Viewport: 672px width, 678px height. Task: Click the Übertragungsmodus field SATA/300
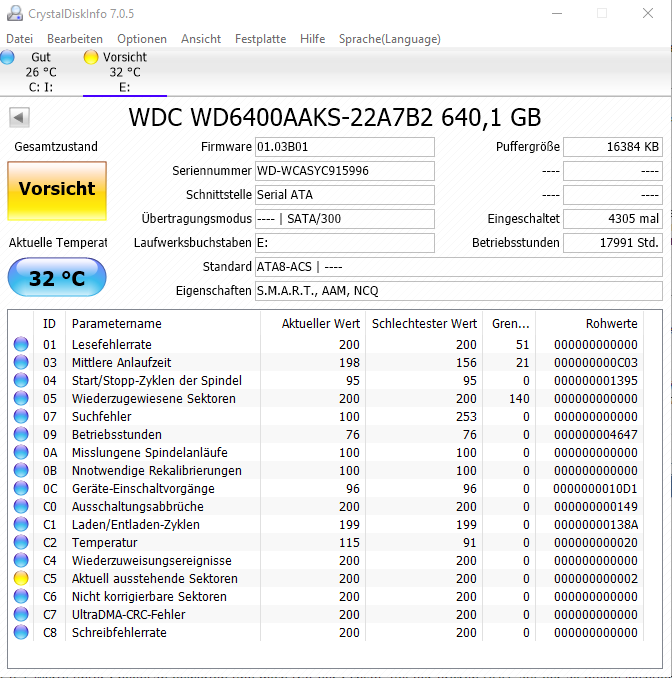click(x=345, y=219)
